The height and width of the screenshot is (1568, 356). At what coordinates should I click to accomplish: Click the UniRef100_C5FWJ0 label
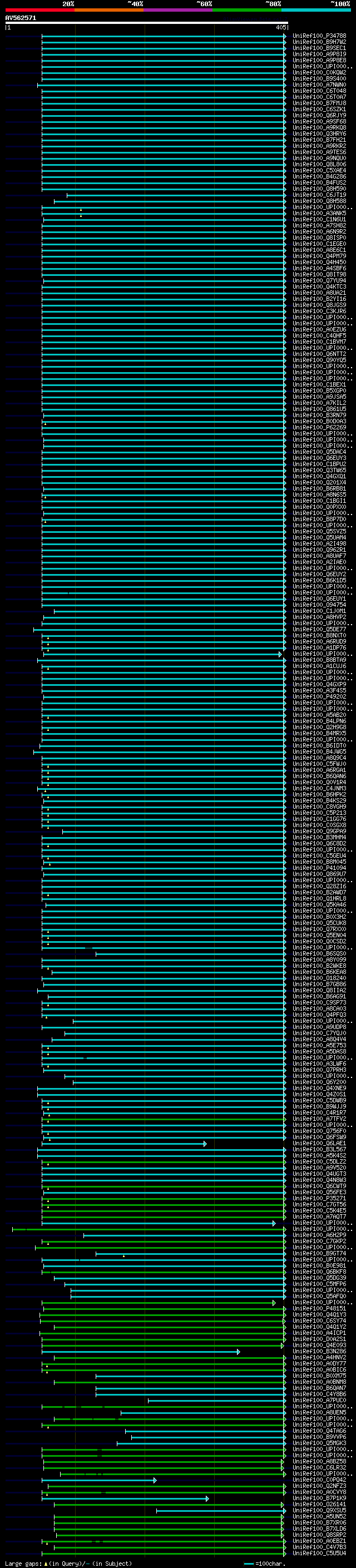(x=319, y=763)
